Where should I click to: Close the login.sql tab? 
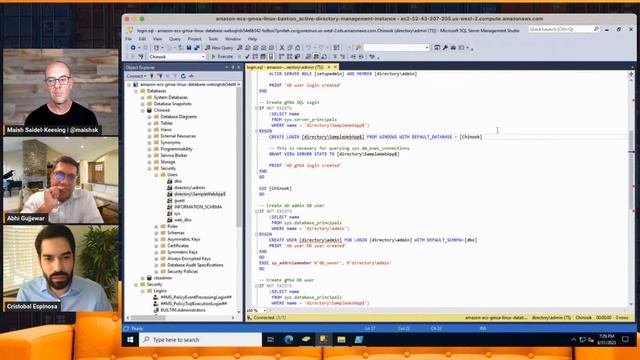336,67
